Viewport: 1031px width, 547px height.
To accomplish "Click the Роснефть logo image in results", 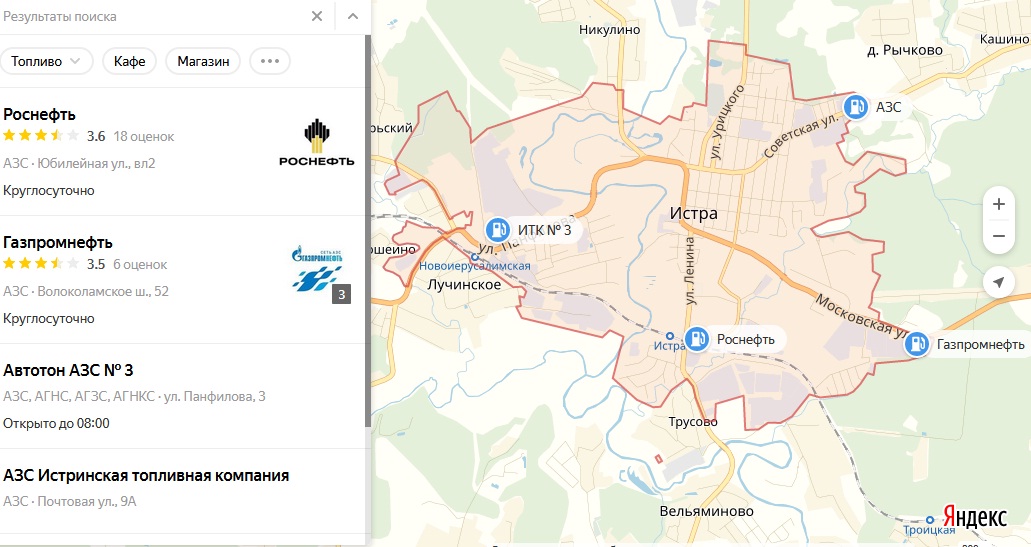I will 317,142.
